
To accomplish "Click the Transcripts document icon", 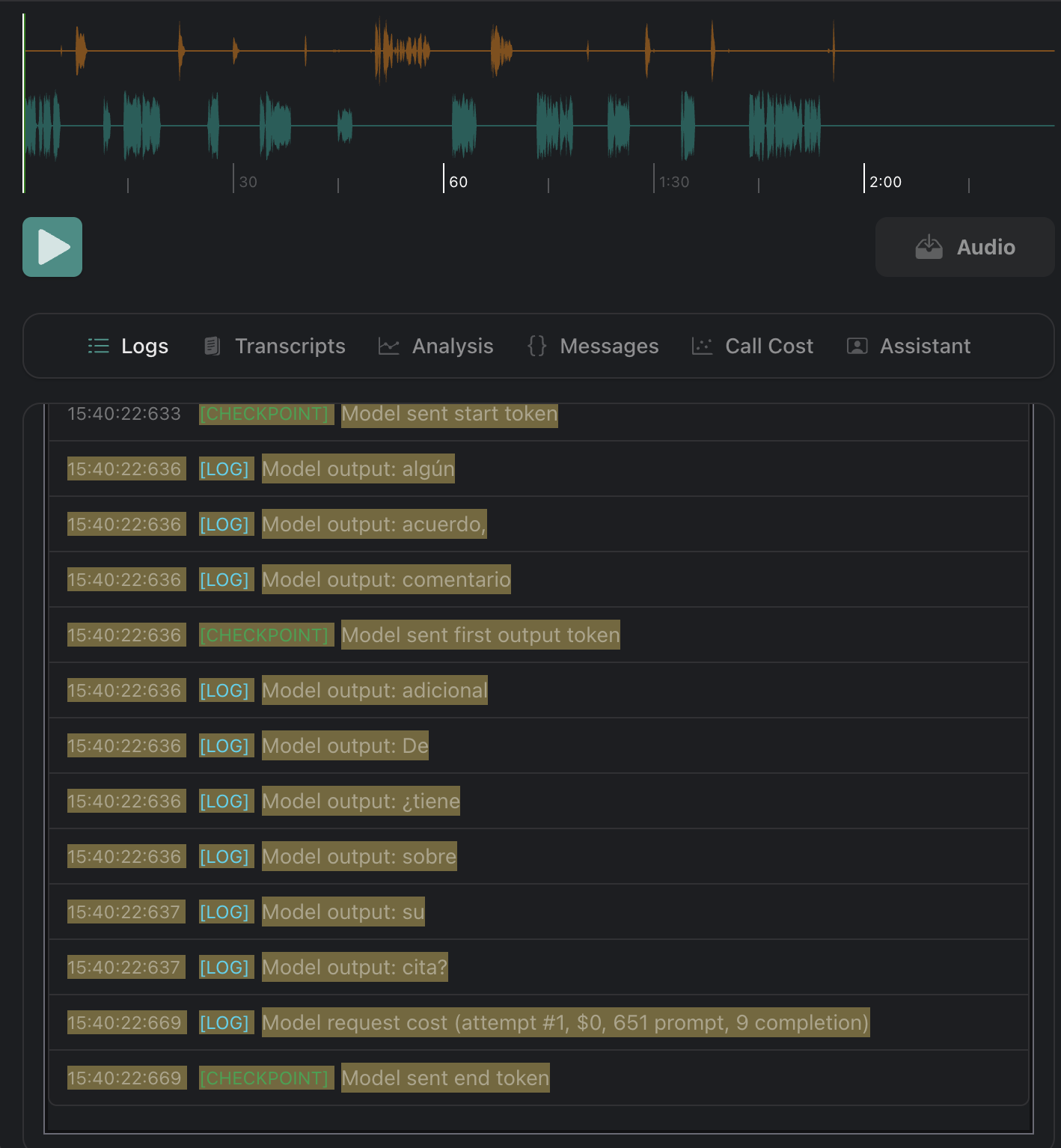I will [x=212, y=346].
